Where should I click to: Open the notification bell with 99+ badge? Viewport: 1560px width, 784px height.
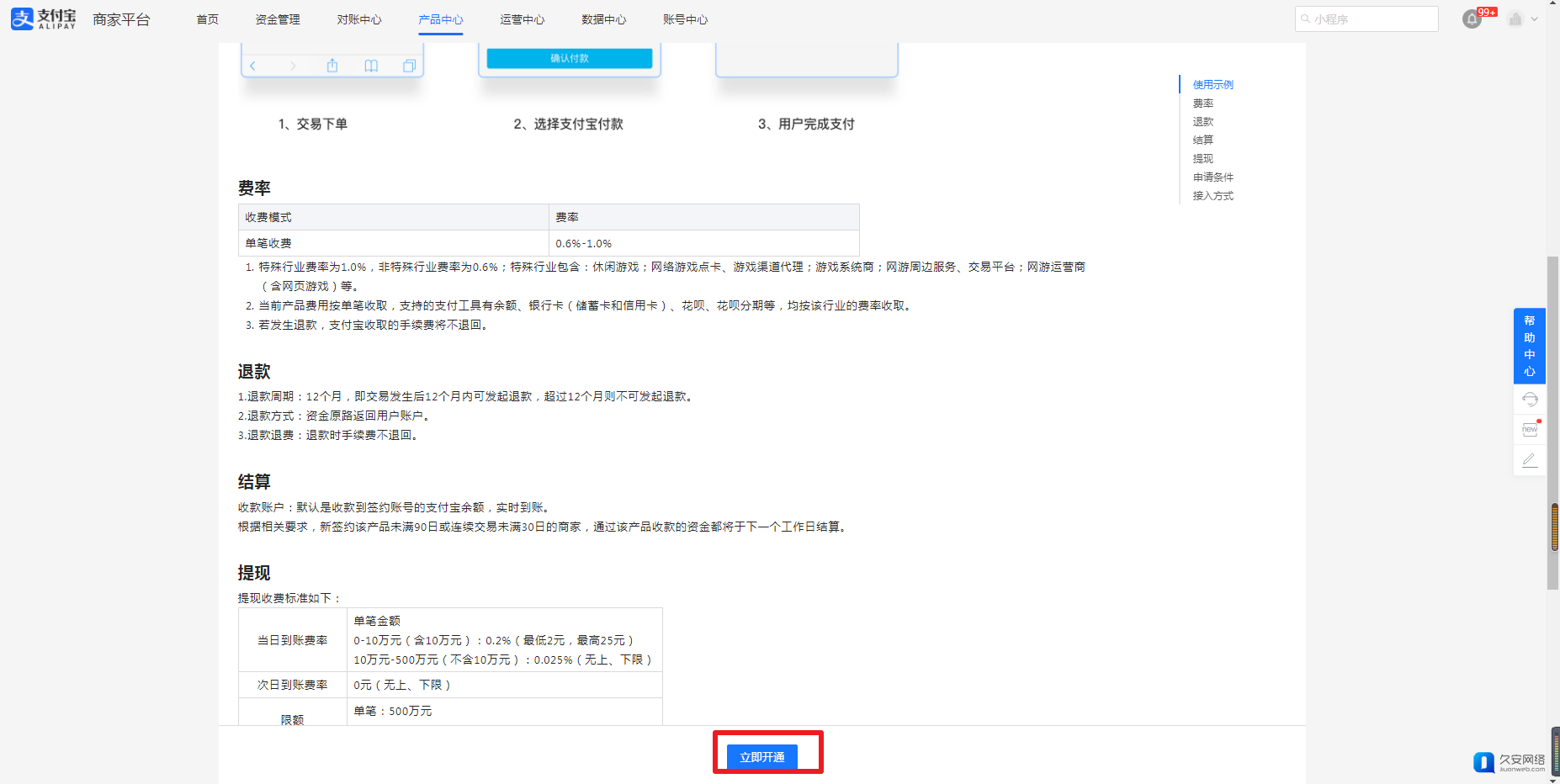tap(1472, 19)
